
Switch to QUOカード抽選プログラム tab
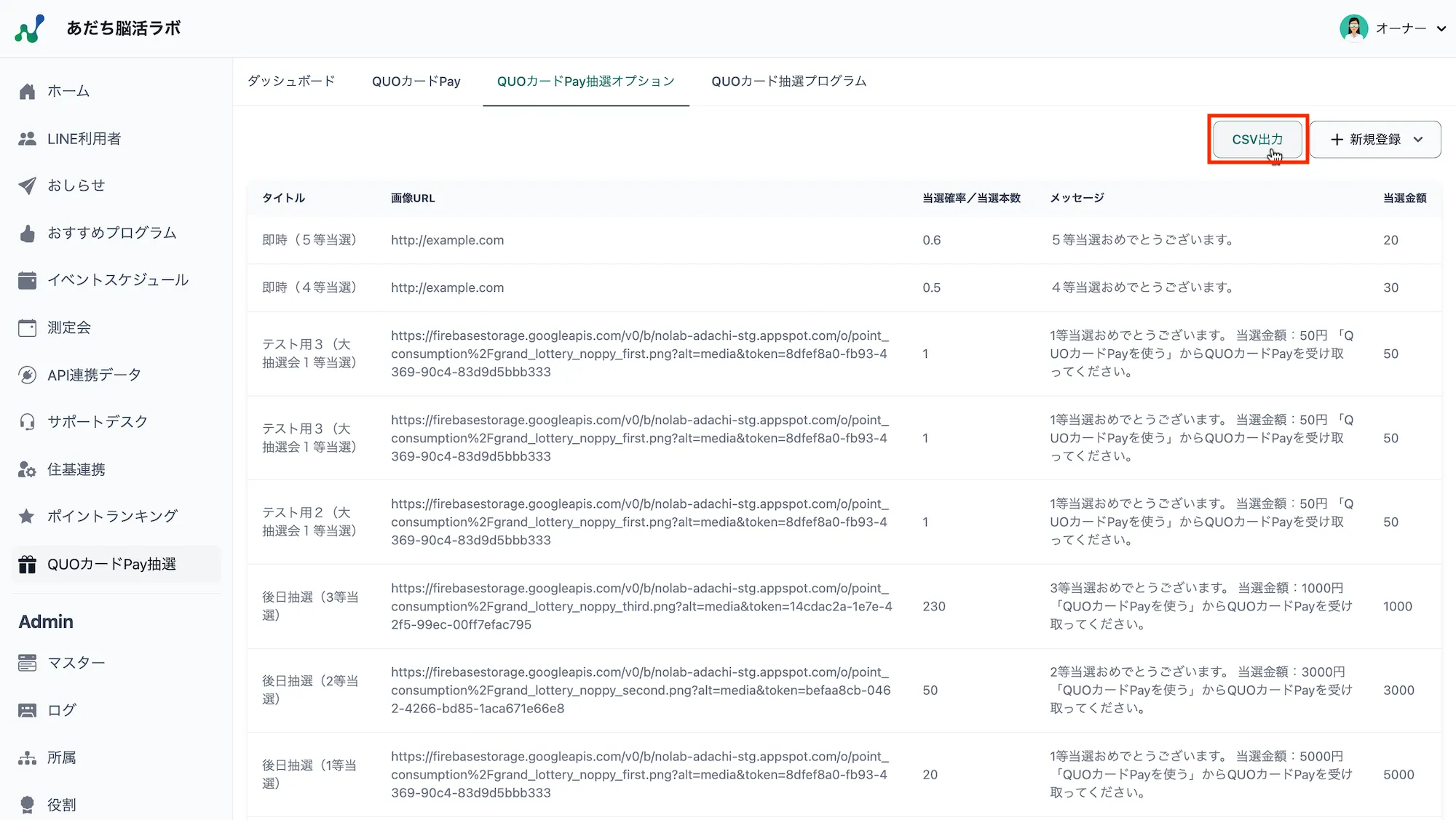[x=788, y=81]
